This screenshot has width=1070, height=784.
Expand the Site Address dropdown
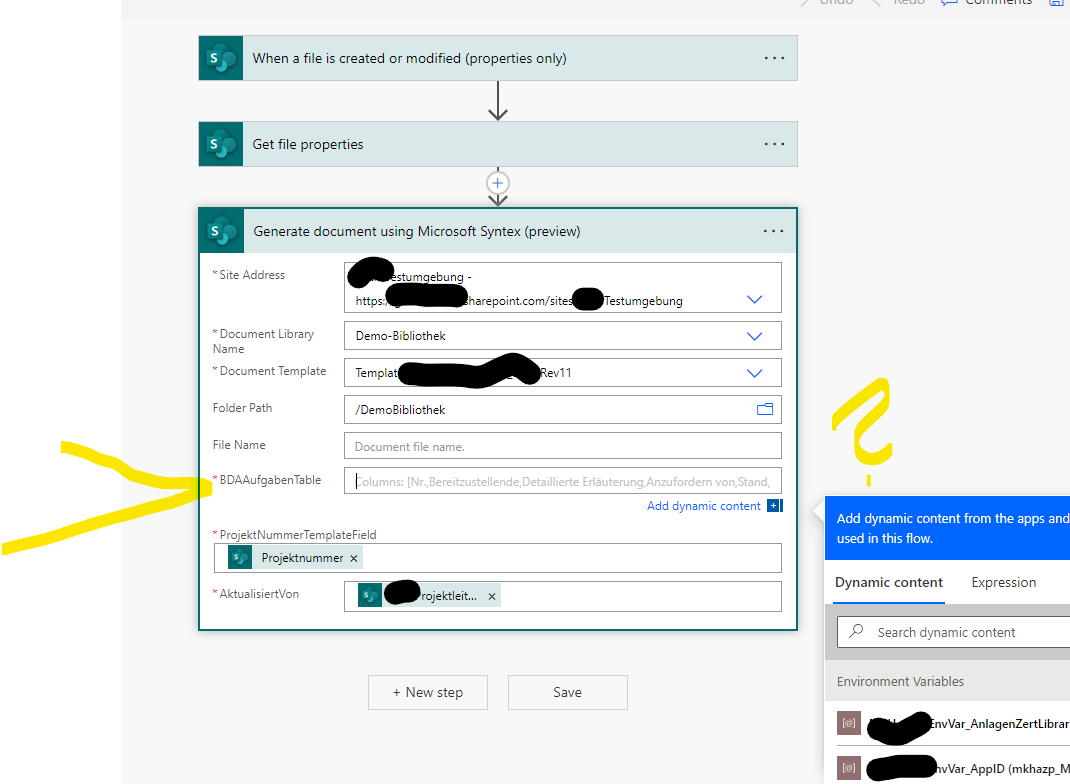coord(754,300)
